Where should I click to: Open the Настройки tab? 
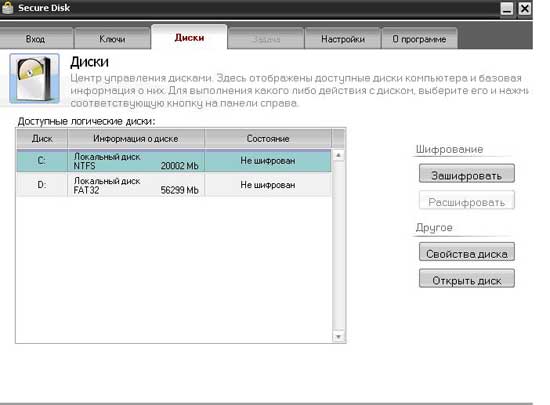(343, 39)
